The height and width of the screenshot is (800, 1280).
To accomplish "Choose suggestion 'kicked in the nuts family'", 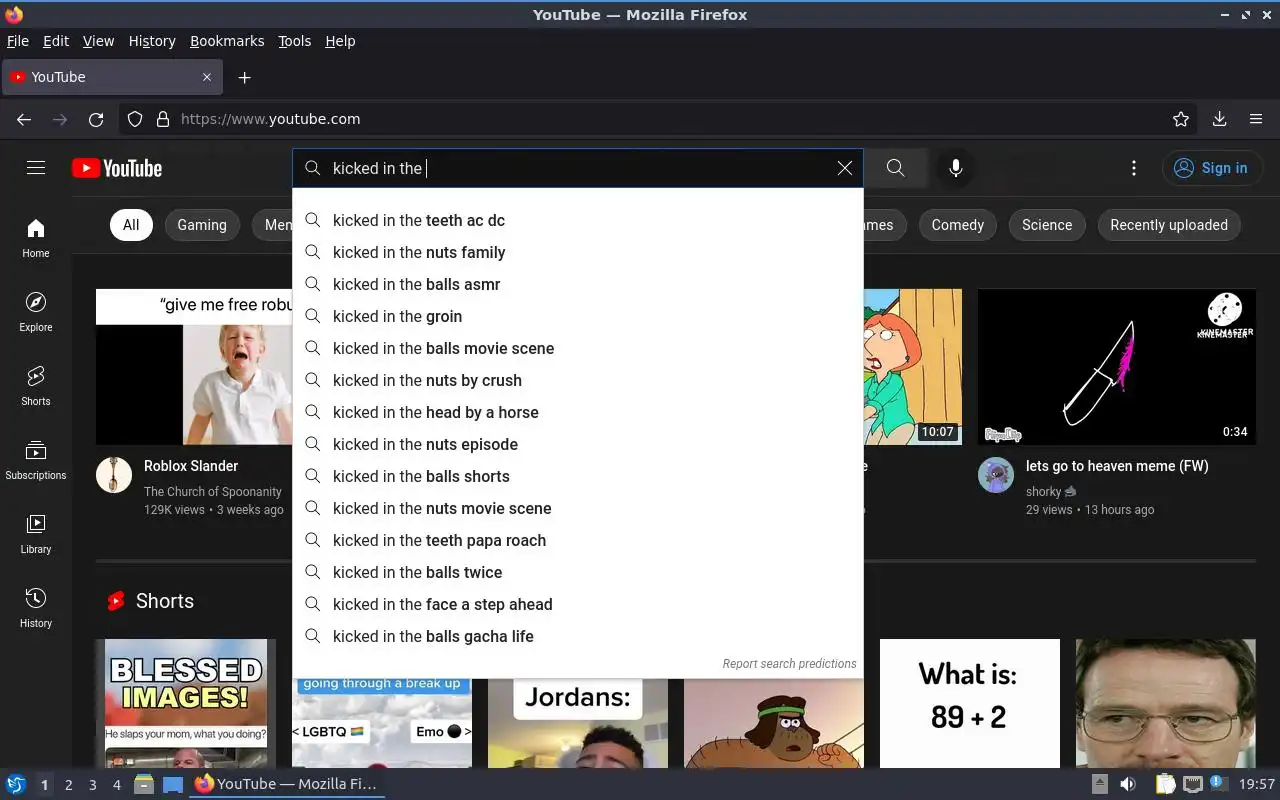I will click(578, 252).
